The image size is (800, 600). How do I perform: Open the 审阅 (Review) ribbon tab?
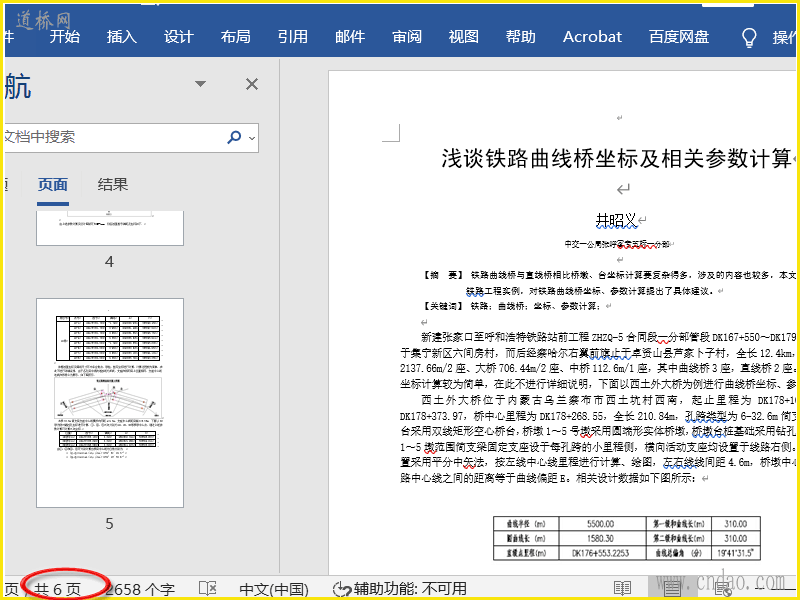pyautogui.click(x=406, y=37)
